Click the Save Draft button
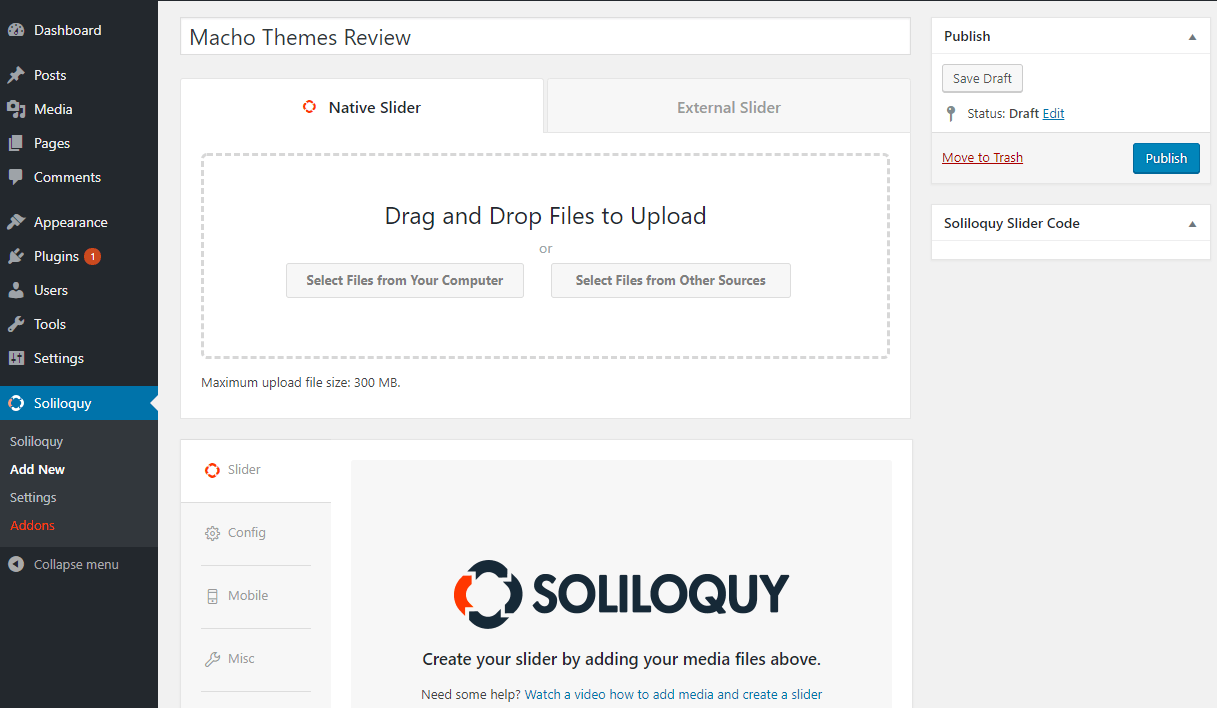This screenshot has height=708, width=1217. pos(982,78)
